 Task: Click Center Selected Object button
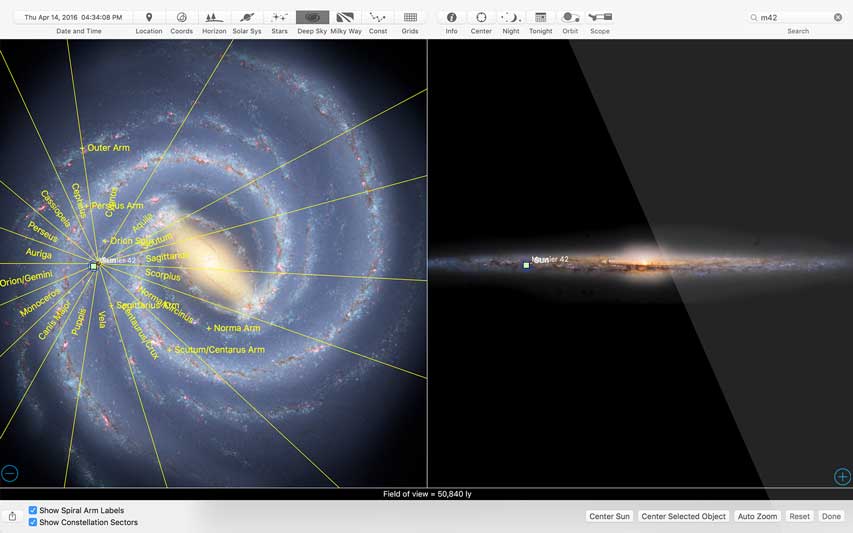pyautogui.click(x=683, y=516)
